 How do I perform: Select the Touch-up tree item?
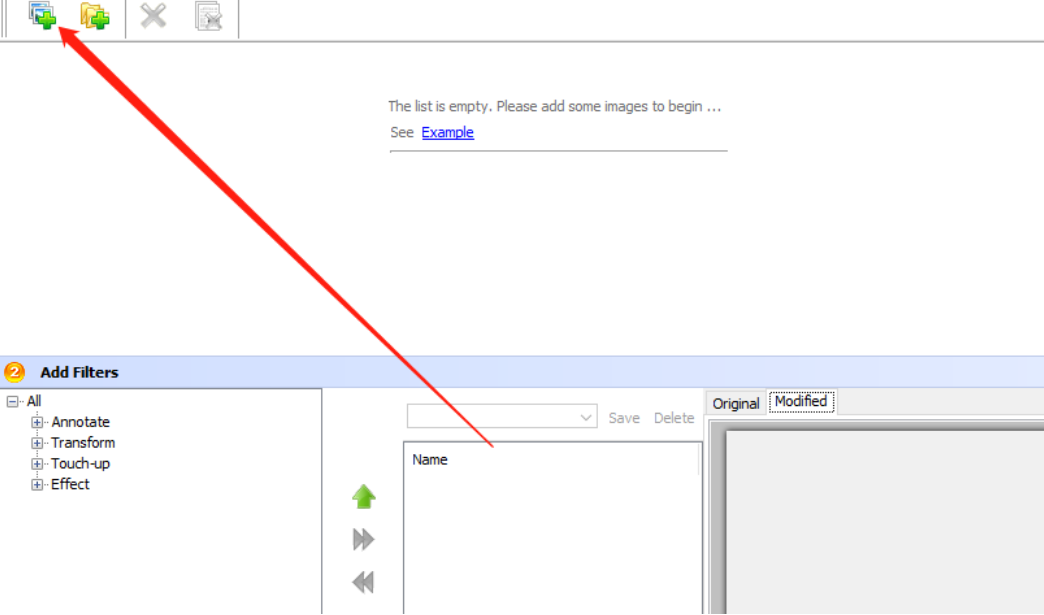point(81,464)
